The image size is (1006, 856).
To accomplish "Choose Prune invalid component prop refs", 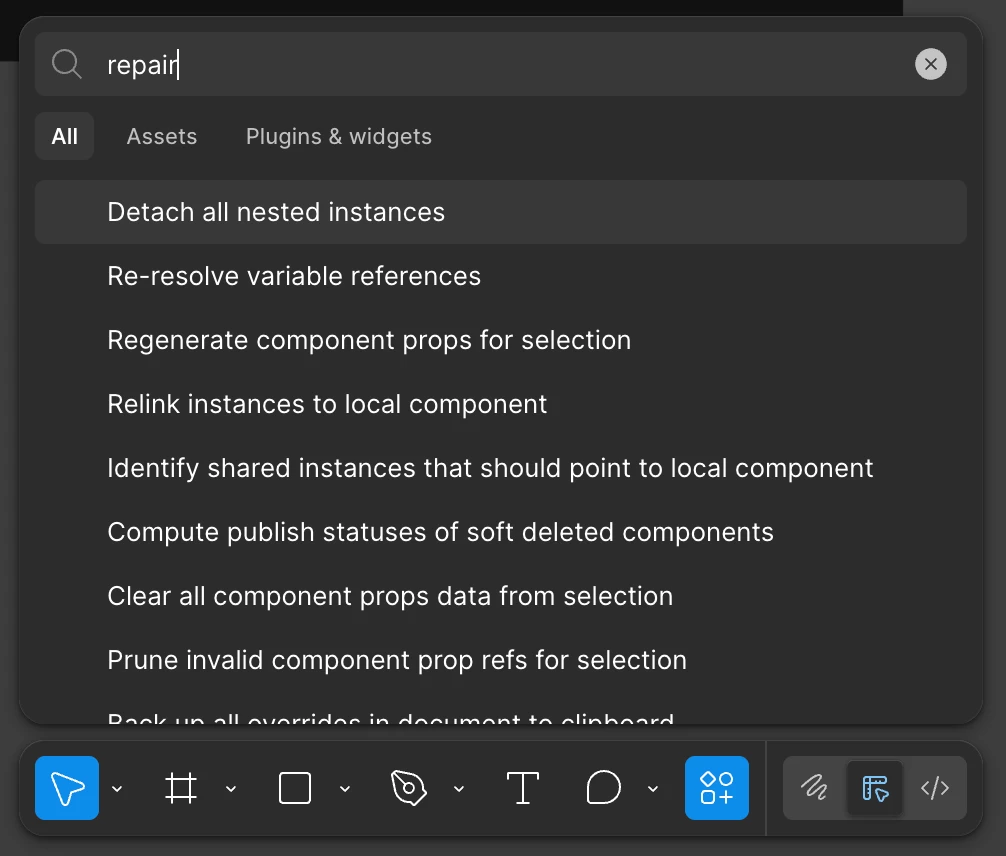I will click(x=500, y=660).
